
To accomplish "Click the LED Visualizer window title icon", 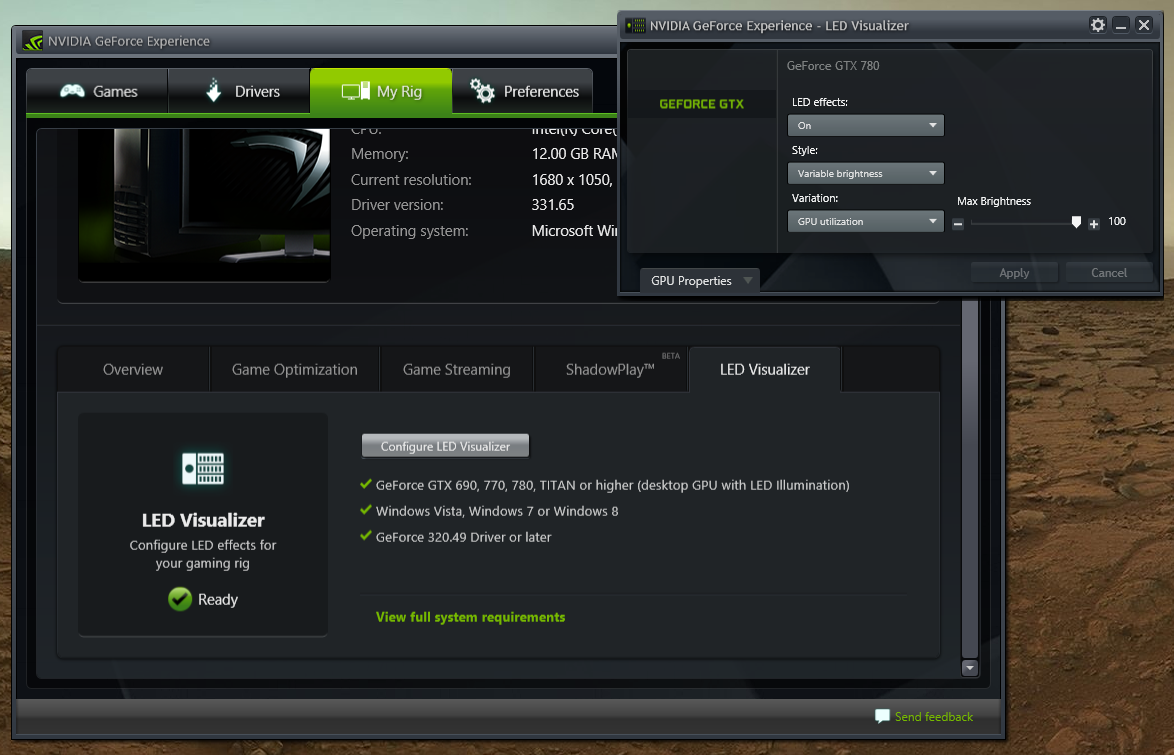I will [x=636, y=25].
